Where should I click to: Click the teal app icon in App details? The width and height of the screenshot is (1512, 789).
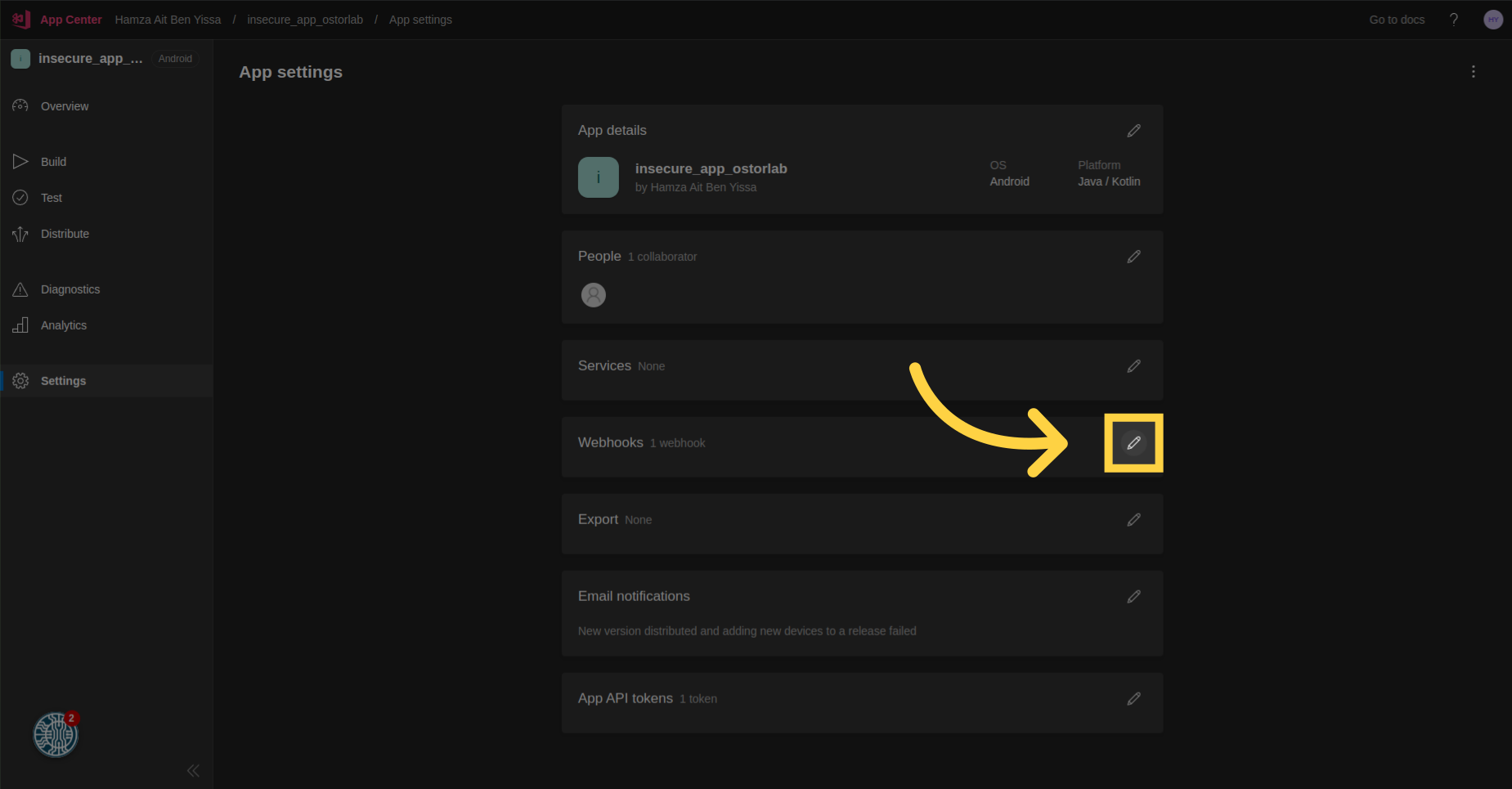[599, 177]
